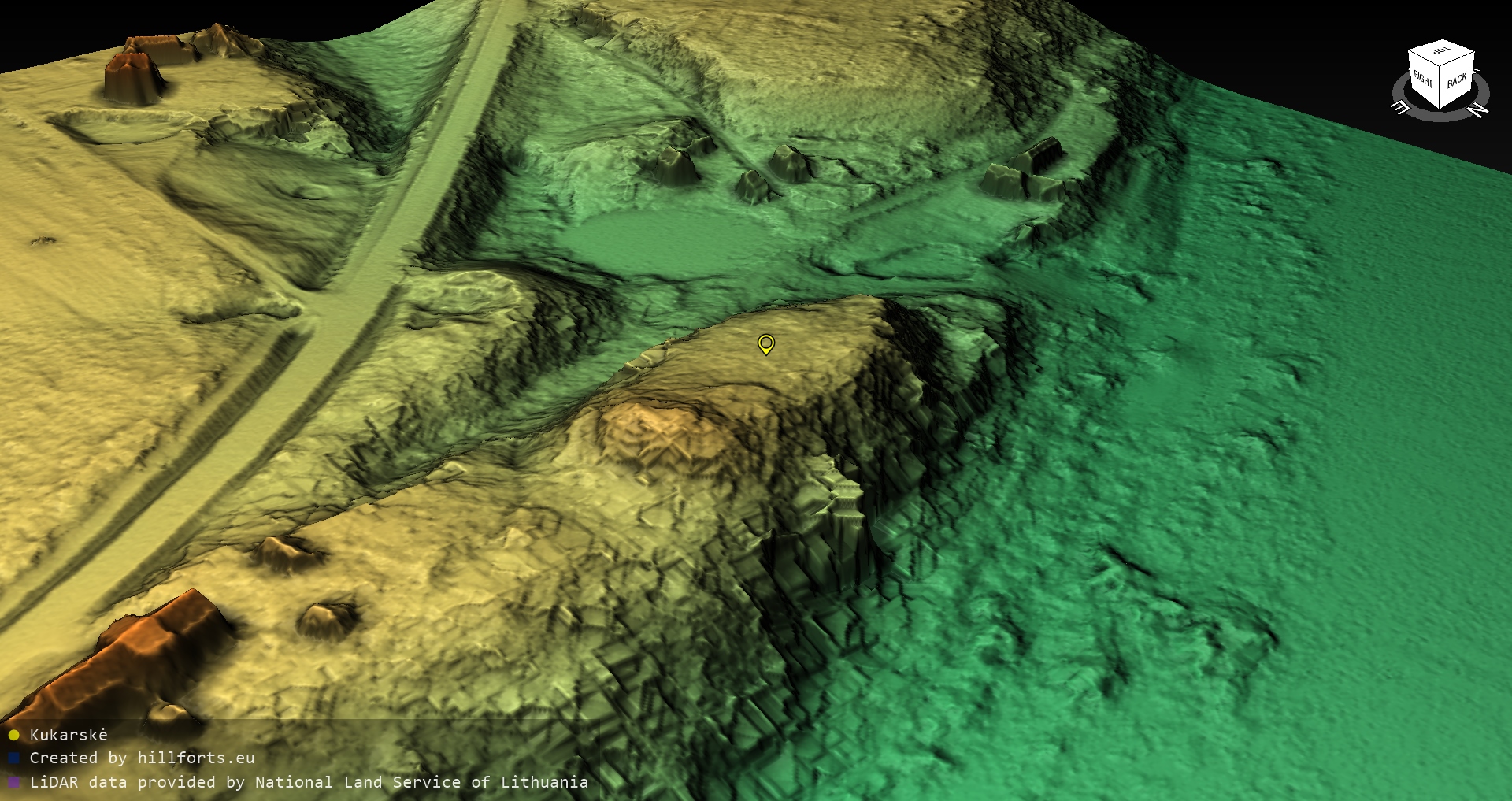Open the Created by hillforts.eu link
The image size is (1512, 801).
142,758
